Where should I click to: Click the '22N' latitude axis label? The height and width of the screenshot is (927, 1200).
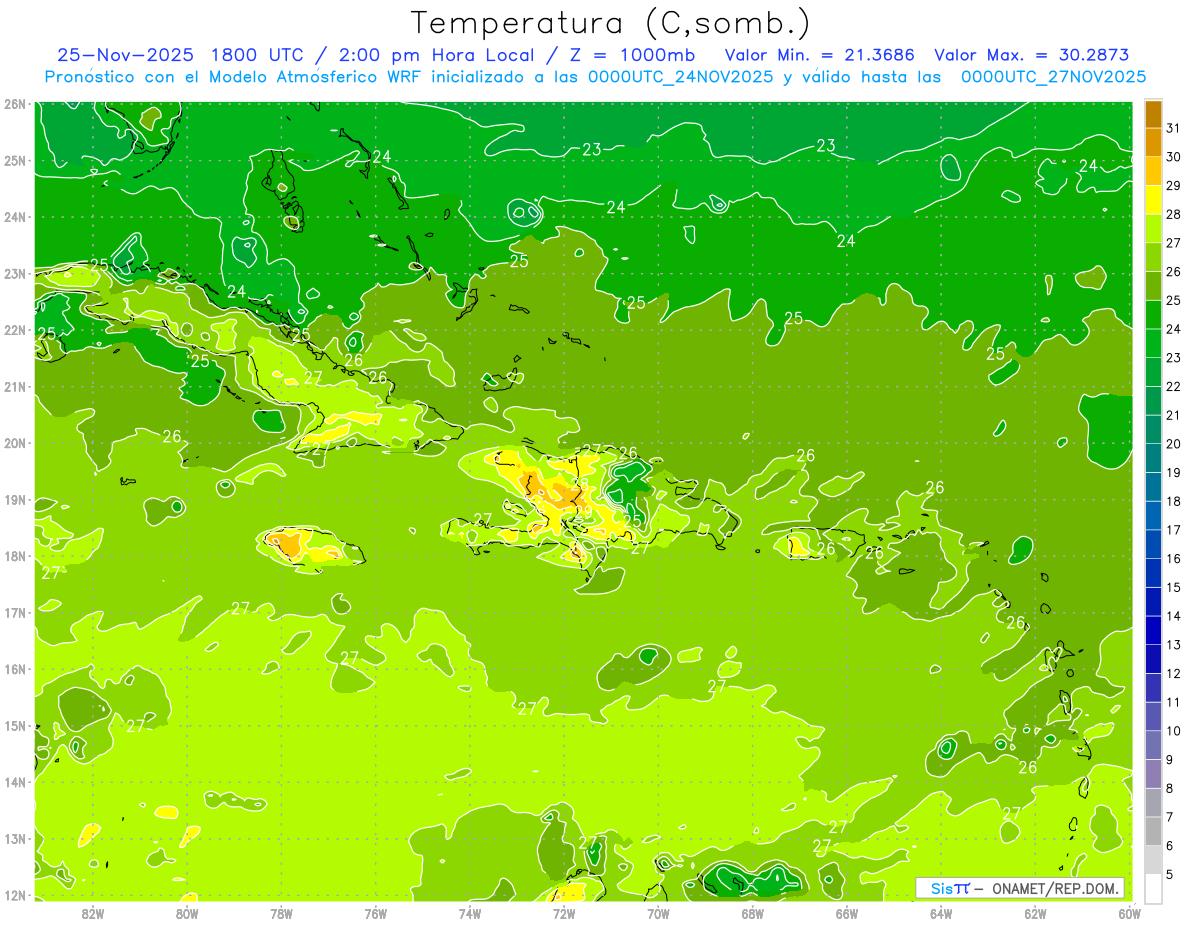click(14, 330)
